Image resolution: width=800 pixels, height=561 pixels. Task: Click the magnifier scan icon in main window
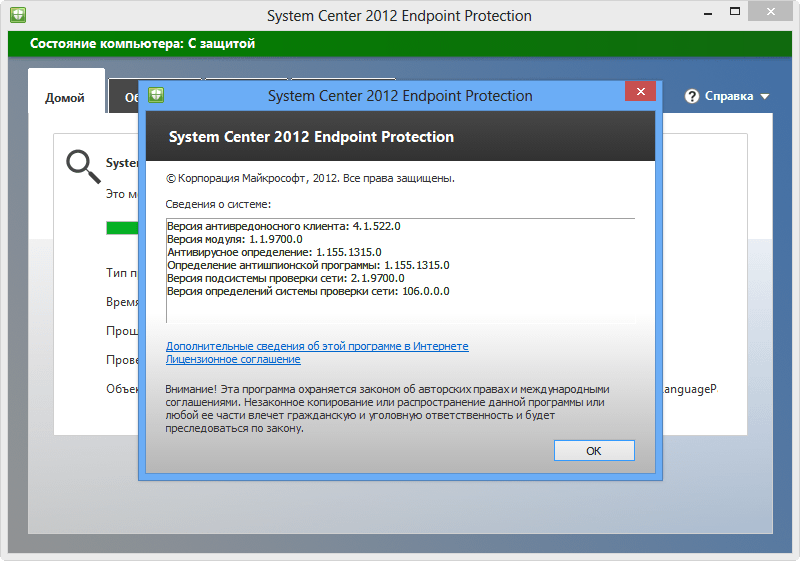[83, 166]
